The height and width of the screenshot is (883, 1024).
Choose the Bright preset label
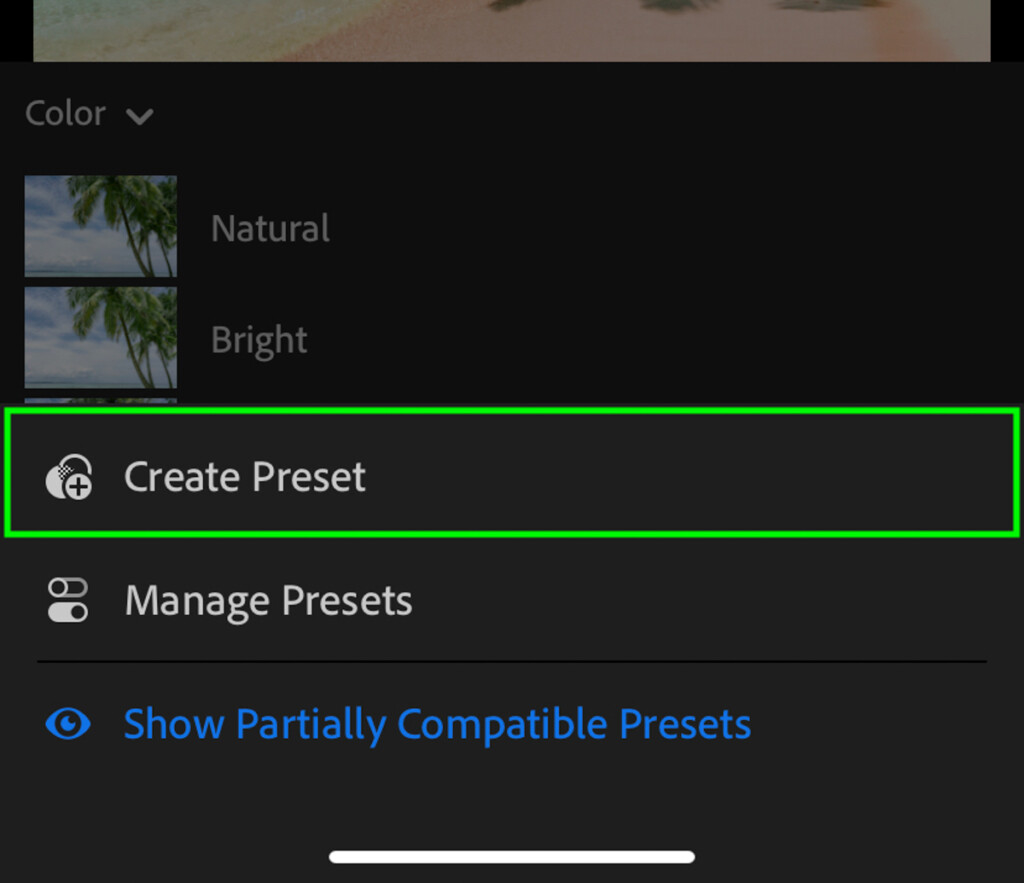(x=259, y=340)
